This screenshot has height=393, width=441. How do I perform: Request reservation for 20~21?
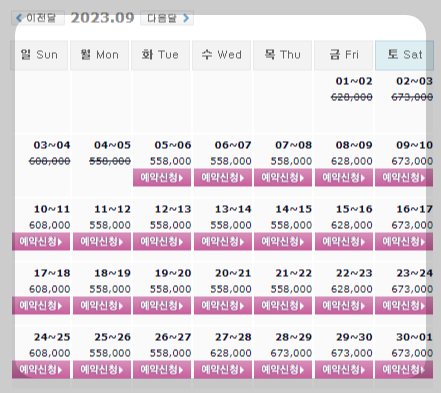(223, 305)
